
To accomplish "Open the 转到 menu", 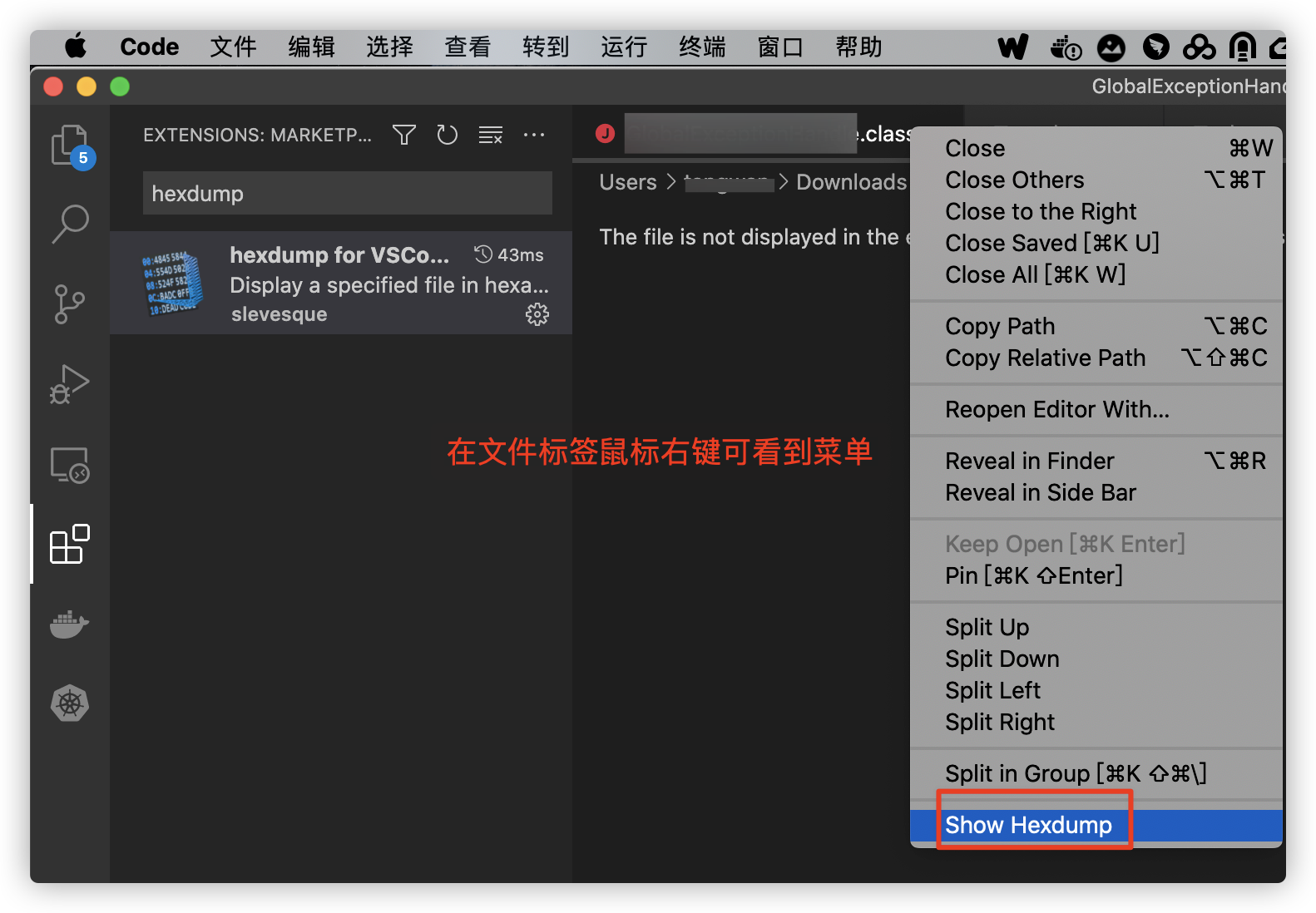I will pyautogui.click(x=546, y=47).
